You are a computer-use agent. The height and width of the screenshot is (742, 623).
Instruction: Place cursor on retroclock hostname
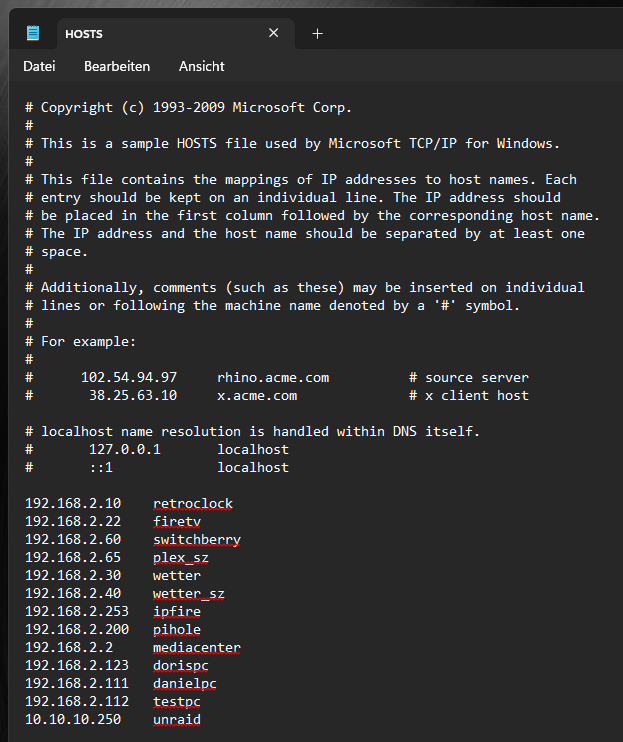click(x=193, y=504)
